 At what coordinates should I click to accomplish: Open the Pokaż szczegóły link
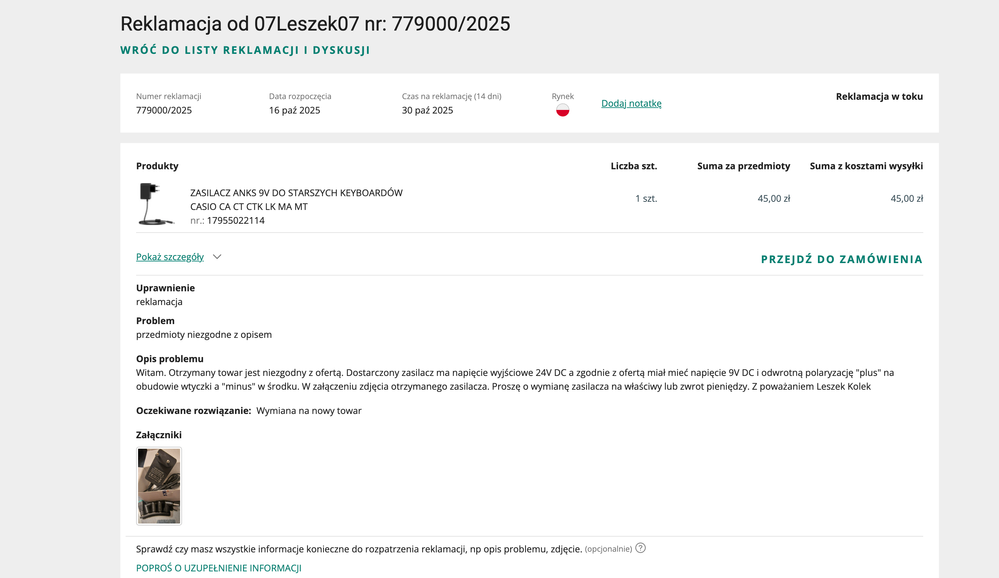pos(170,257)
